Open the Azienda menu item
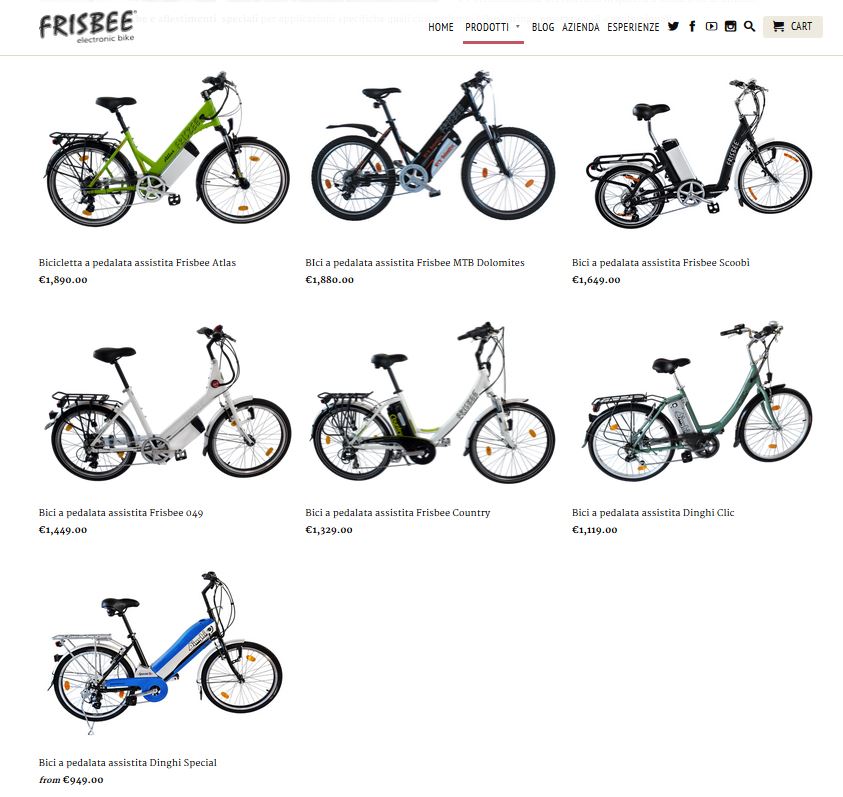 [581, 27]
